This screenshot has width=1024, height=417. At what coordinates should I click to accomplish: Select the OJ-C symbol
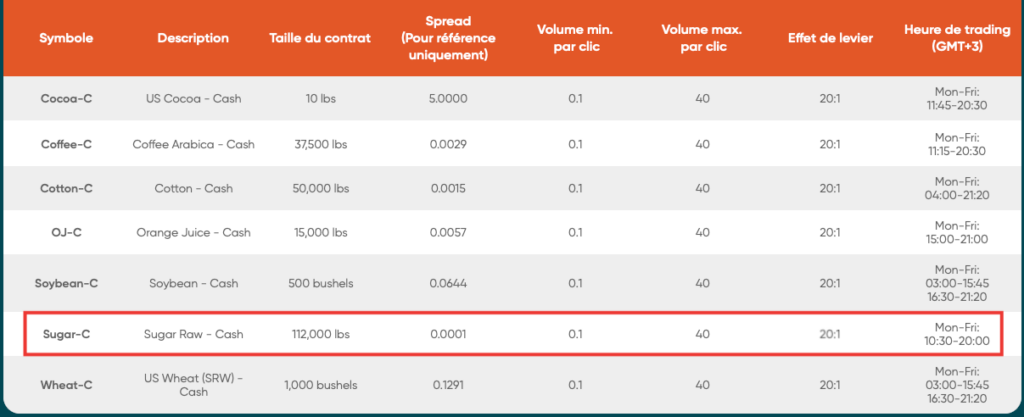point(67,233)
